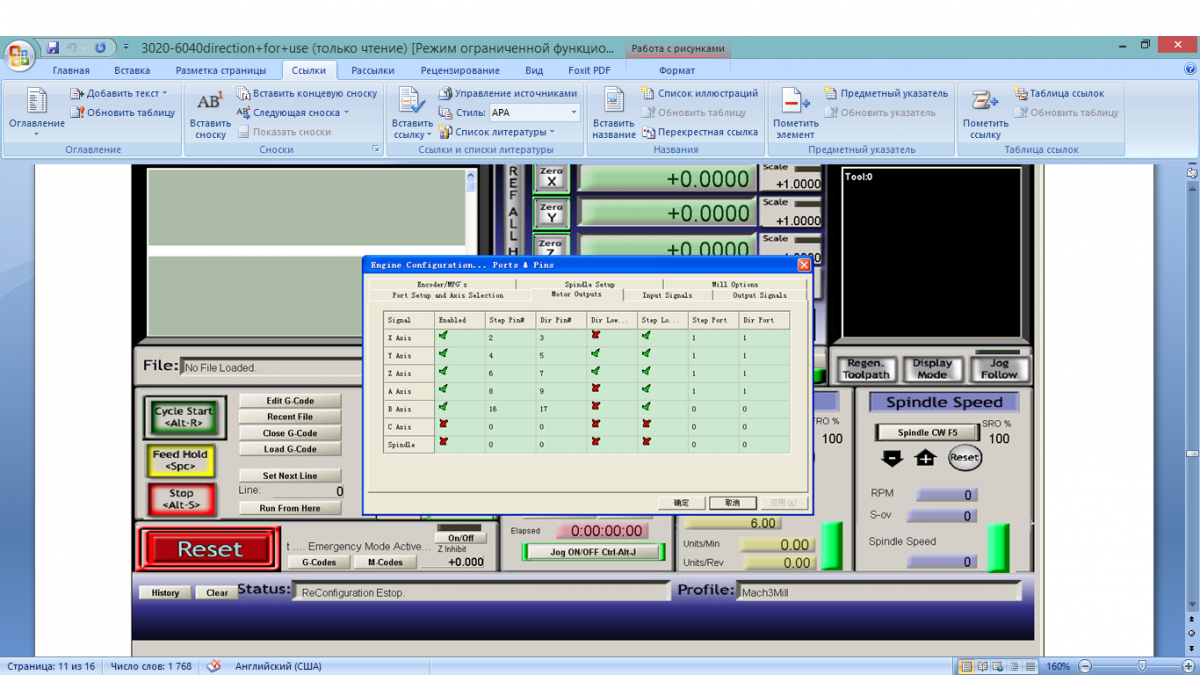This screenshot has width=1200, height=675.
Task: Open the Office button menu
Action: coord(20,53)
